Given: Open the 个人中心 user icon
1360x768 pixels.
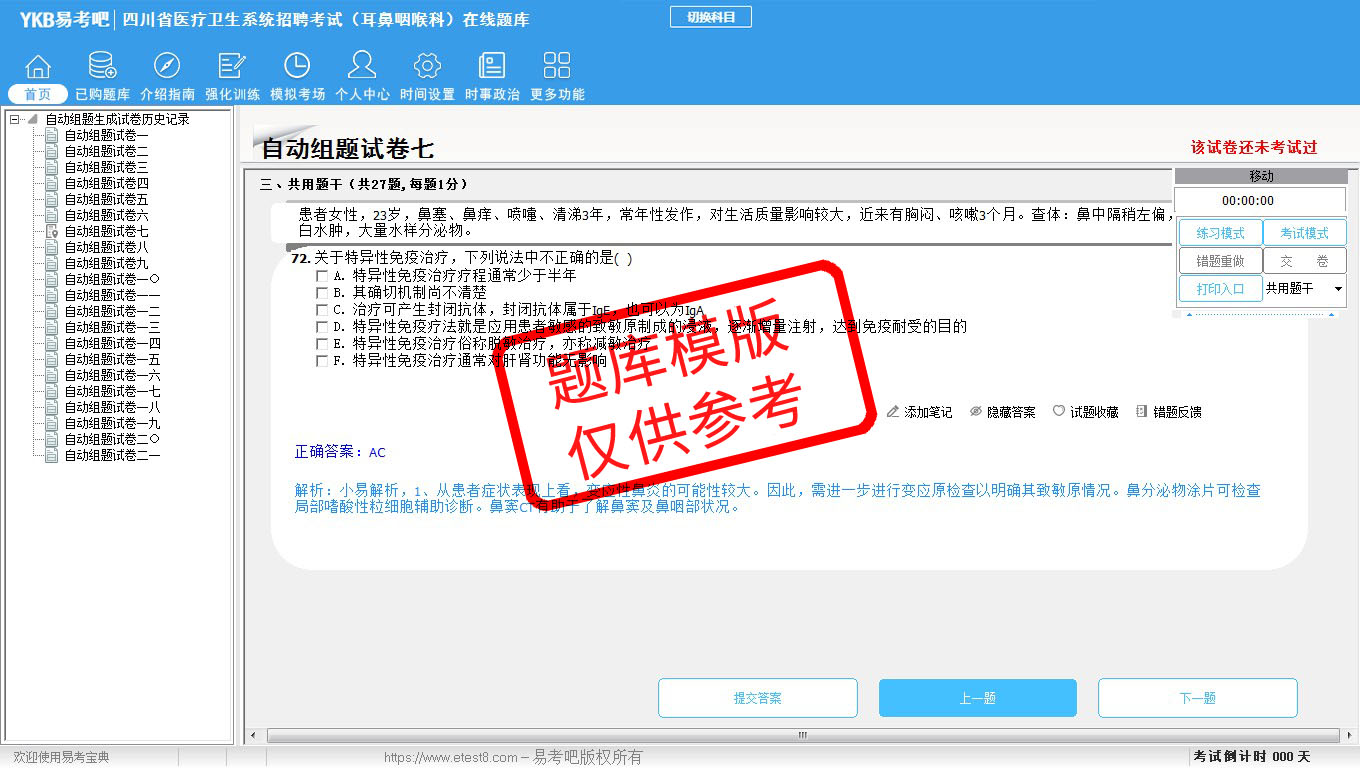Looking at the screenshot, I should (362, 66).
